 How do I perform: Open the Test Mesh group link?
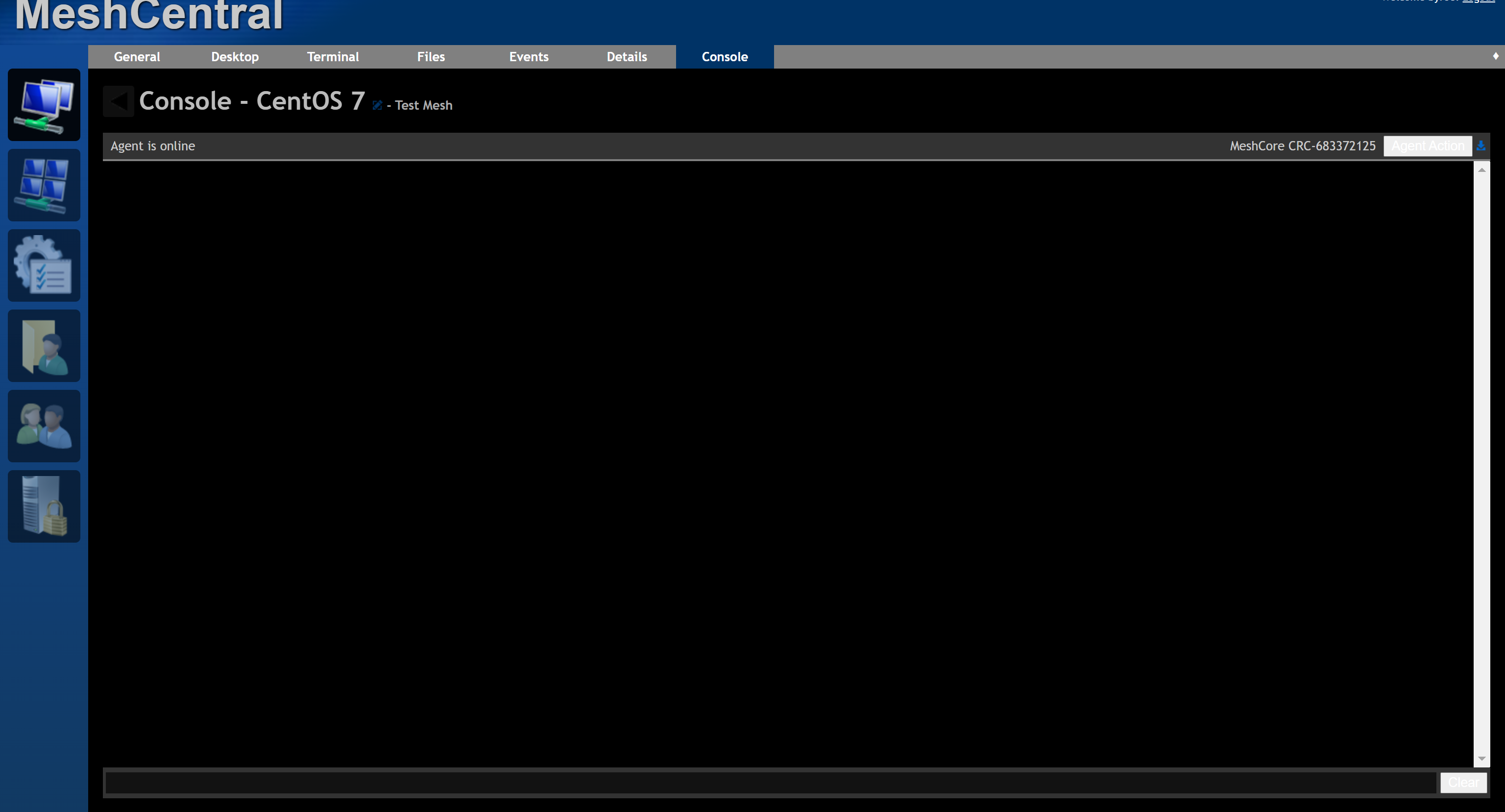(x=423, y=105)
